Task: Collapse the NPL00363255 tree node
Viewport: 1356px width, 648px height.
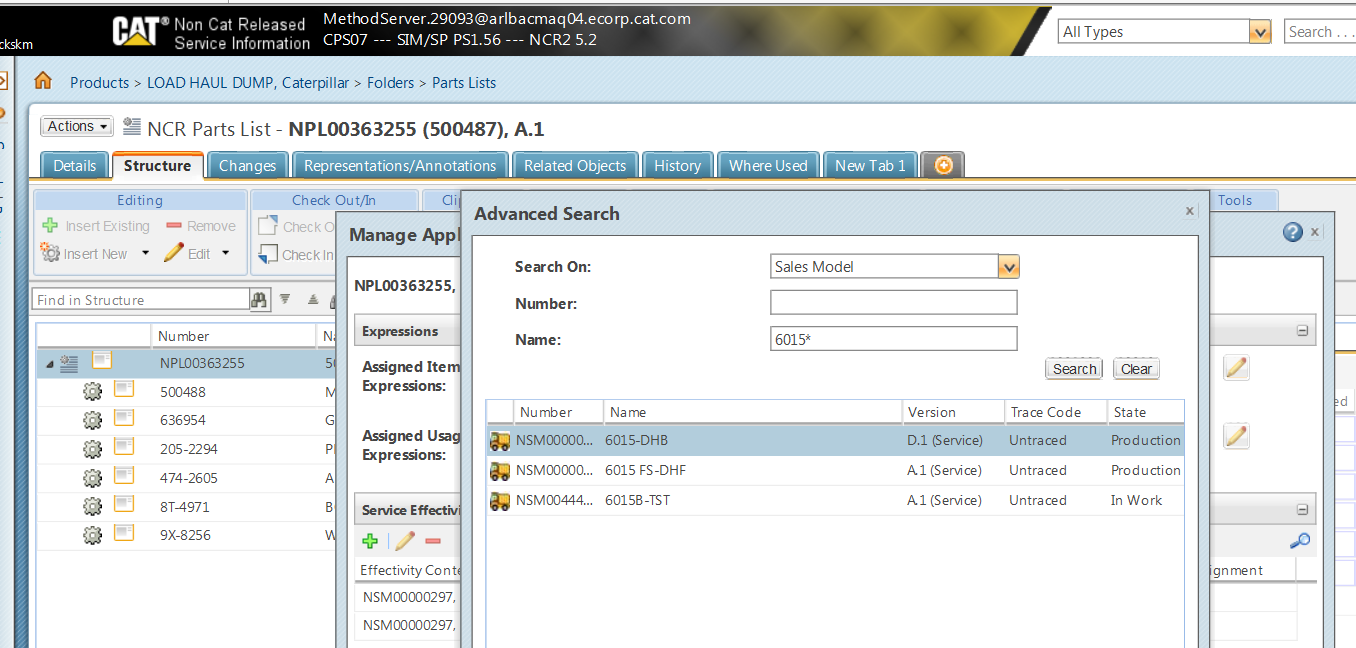Action: [50, 364]
